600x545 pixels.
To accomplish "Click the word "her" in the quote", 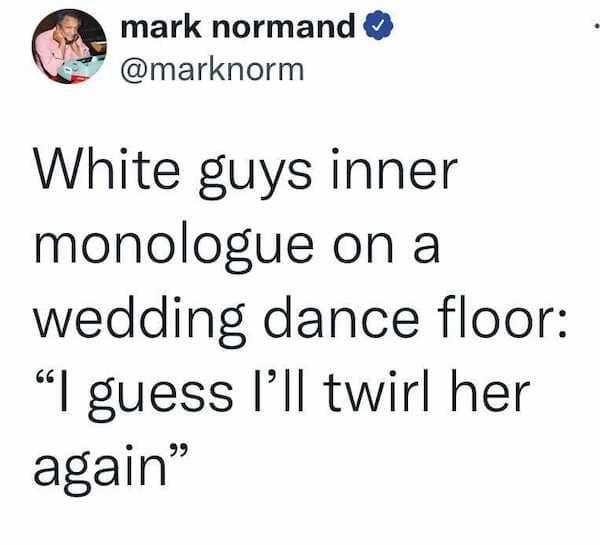I will (490, 391).
